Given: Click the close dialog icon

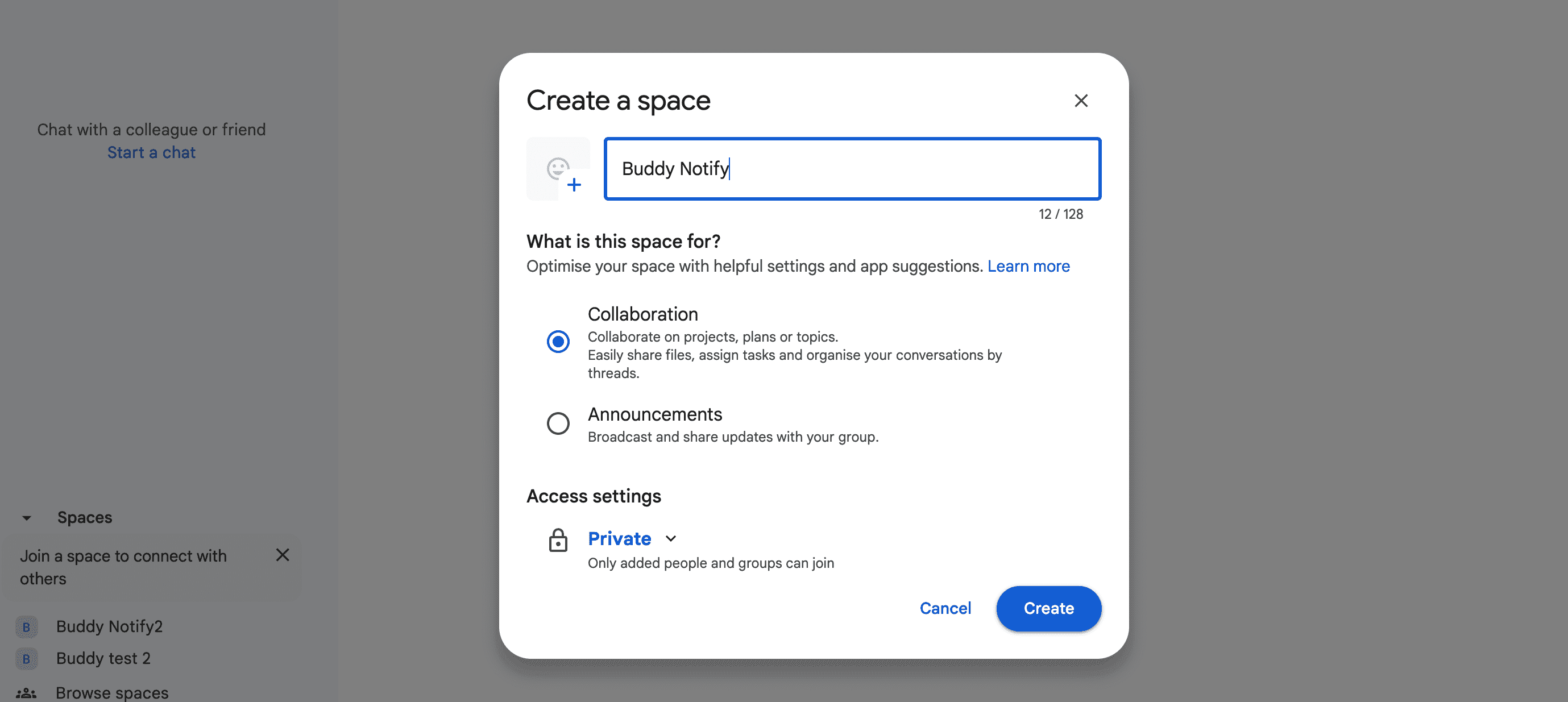Looking at the screenshot, I should tap(1080, 99).
